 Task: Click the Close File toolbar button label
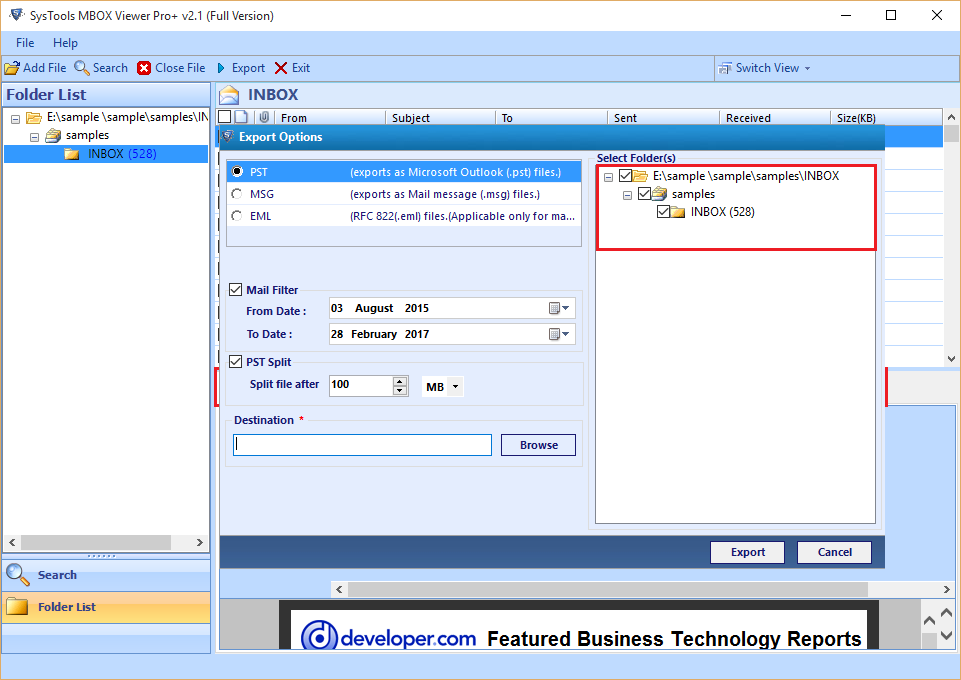point(180,68)
